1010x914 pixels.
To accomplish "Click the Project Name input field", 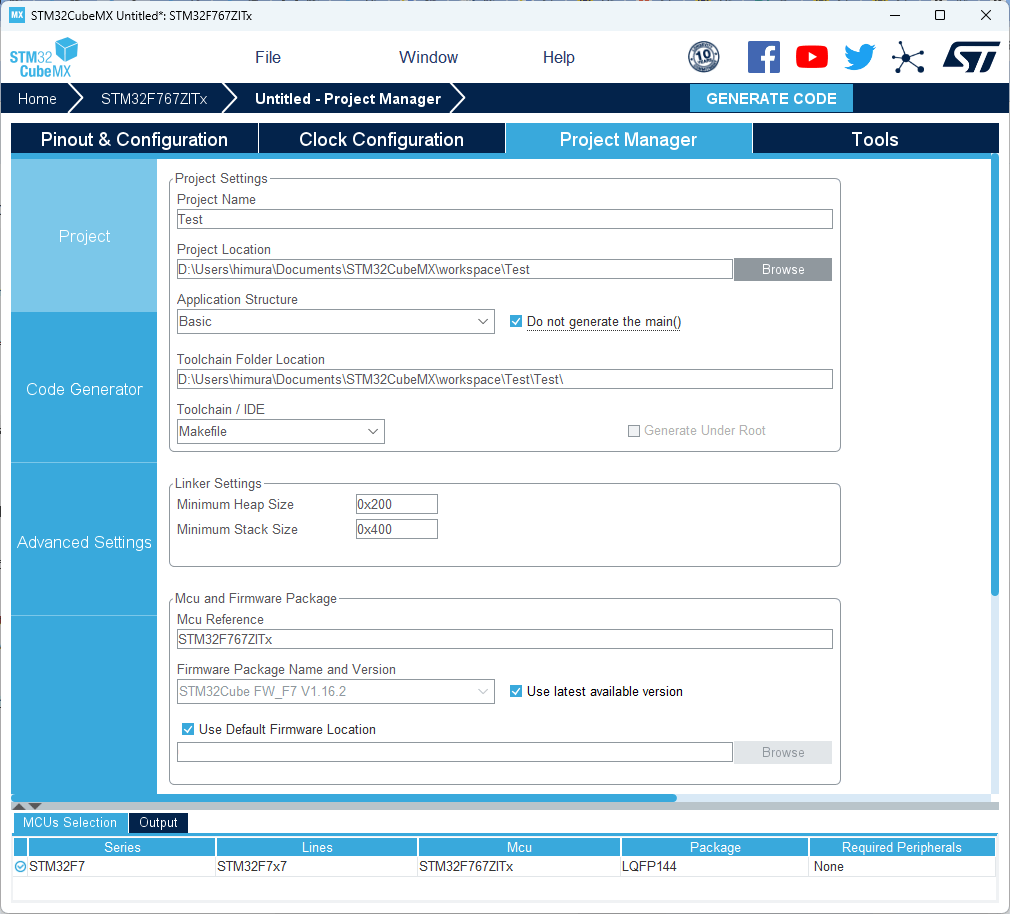I will click(504, 219).
